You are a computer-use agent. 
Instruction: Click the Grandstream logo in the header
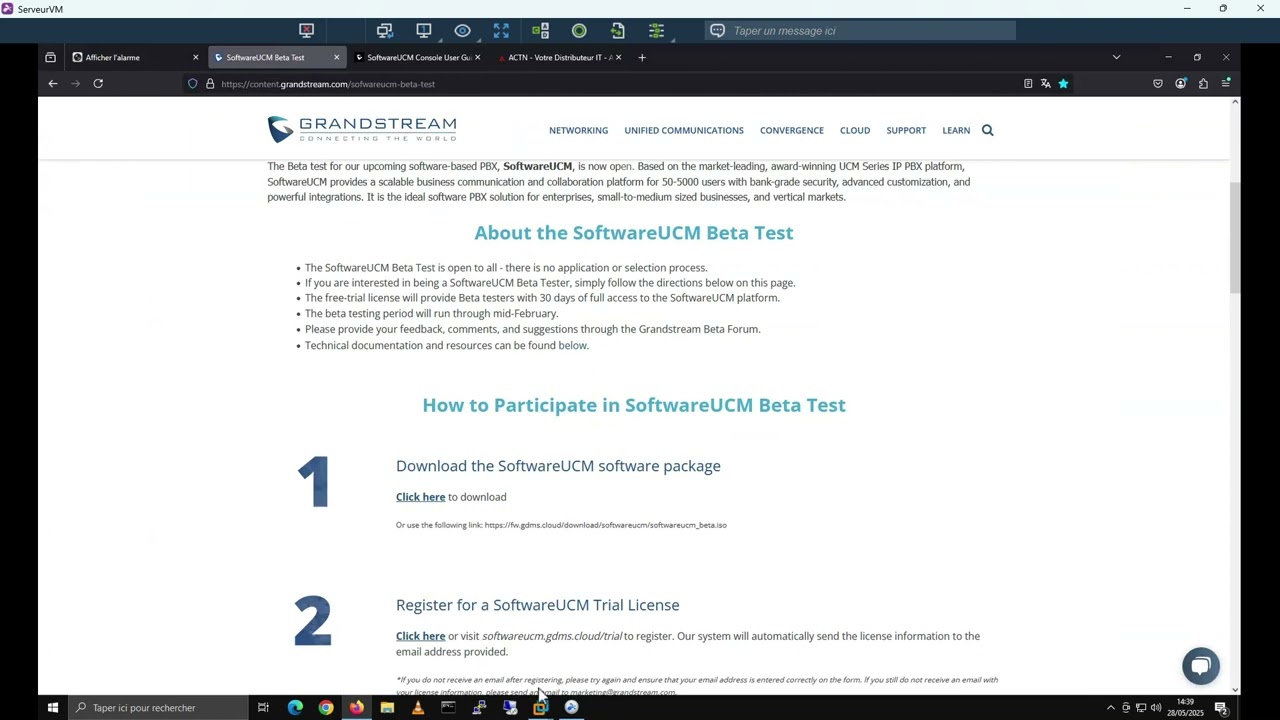tap(362, 129)
